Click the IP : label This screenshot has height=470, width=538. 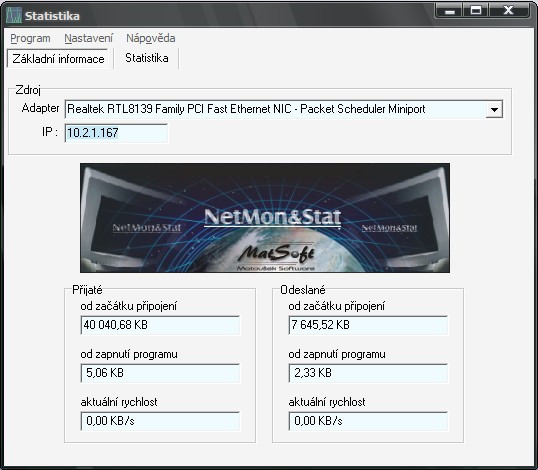tap(50, 132)
